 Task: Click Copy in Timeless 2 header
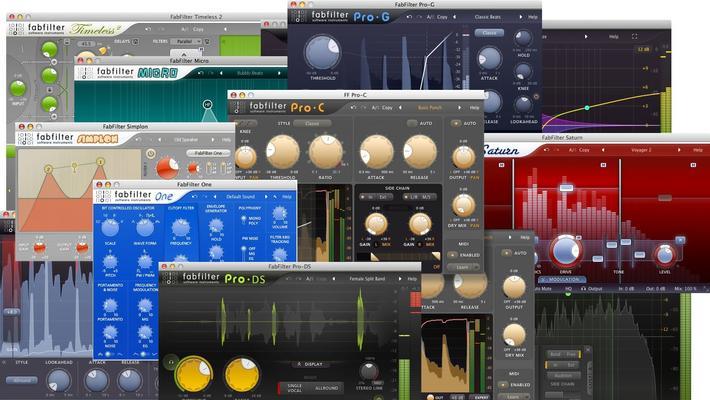click(198, 29)
